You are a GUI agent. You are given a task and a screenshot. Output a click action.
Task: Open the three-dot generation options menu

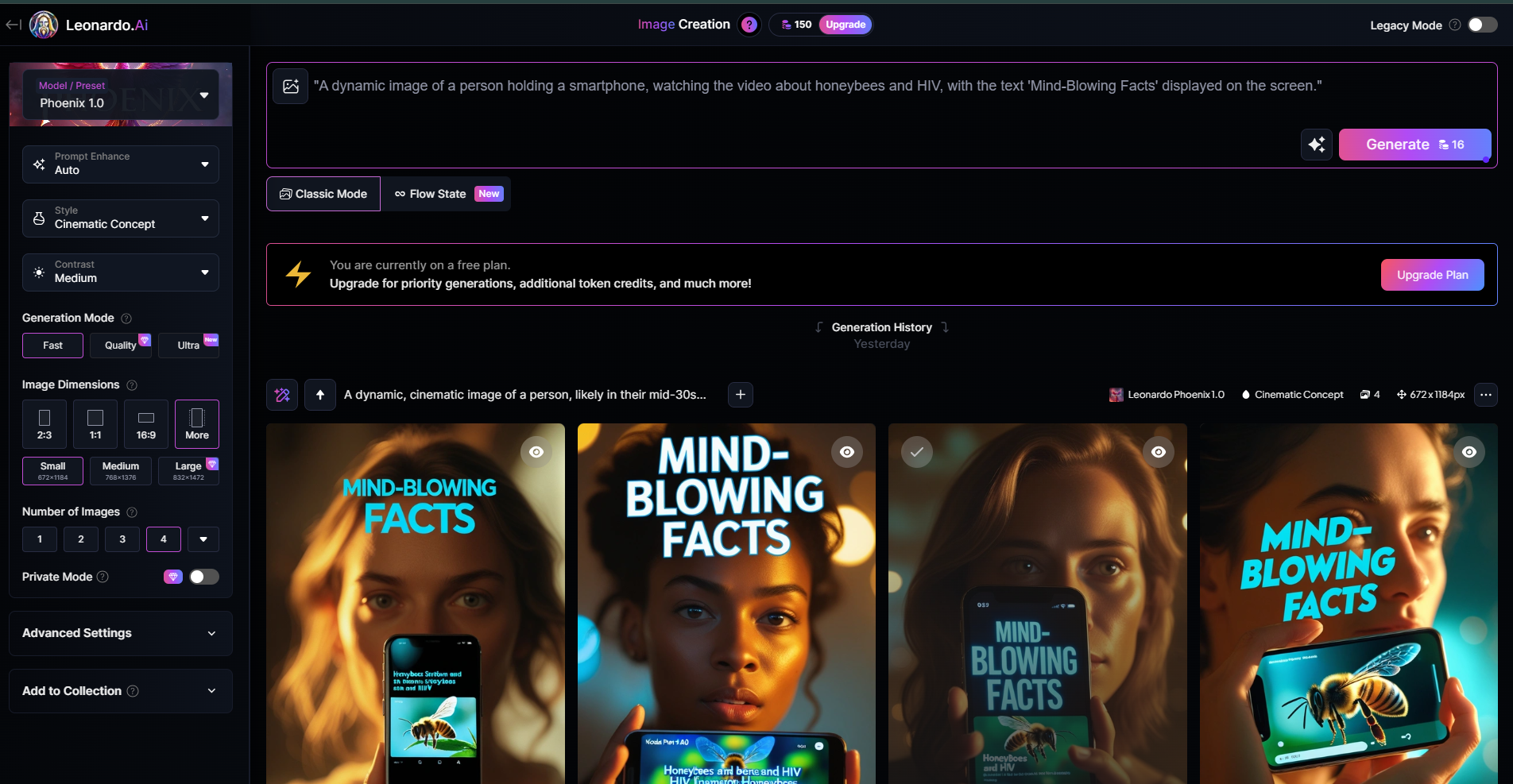point(1486,395)
